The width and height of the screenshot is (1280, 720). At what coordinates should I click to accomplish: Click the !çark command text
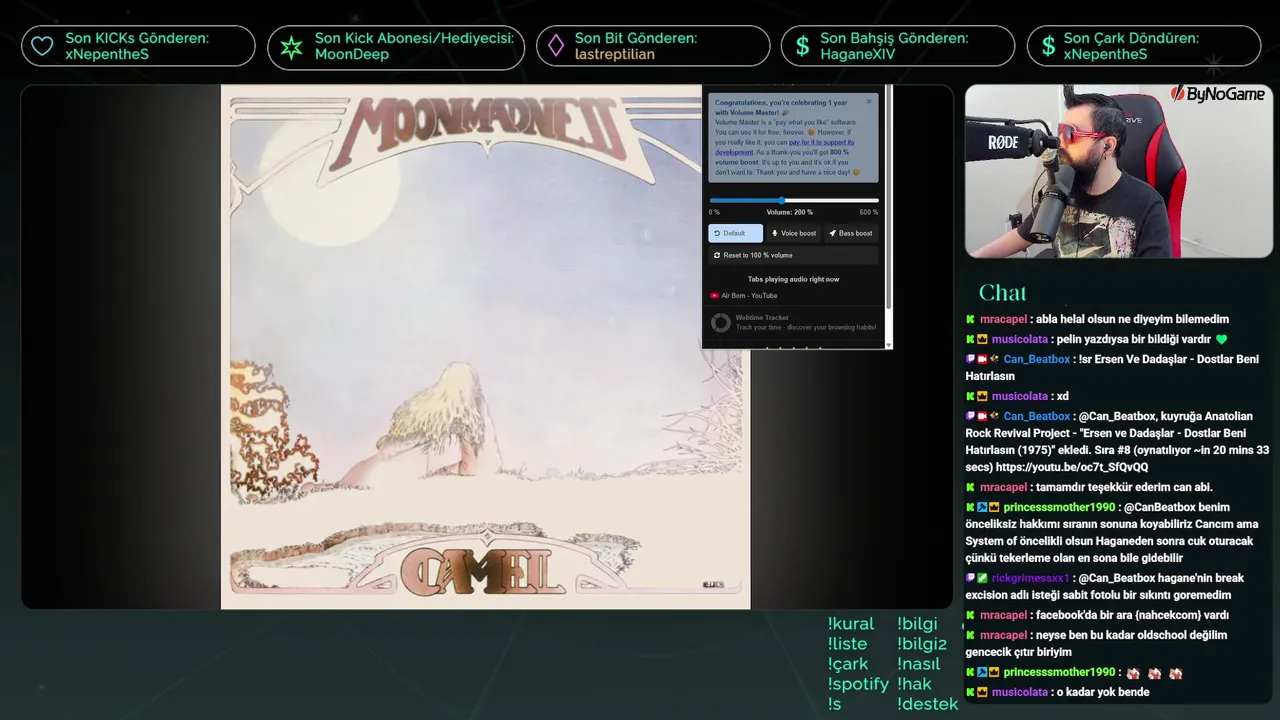848,664
